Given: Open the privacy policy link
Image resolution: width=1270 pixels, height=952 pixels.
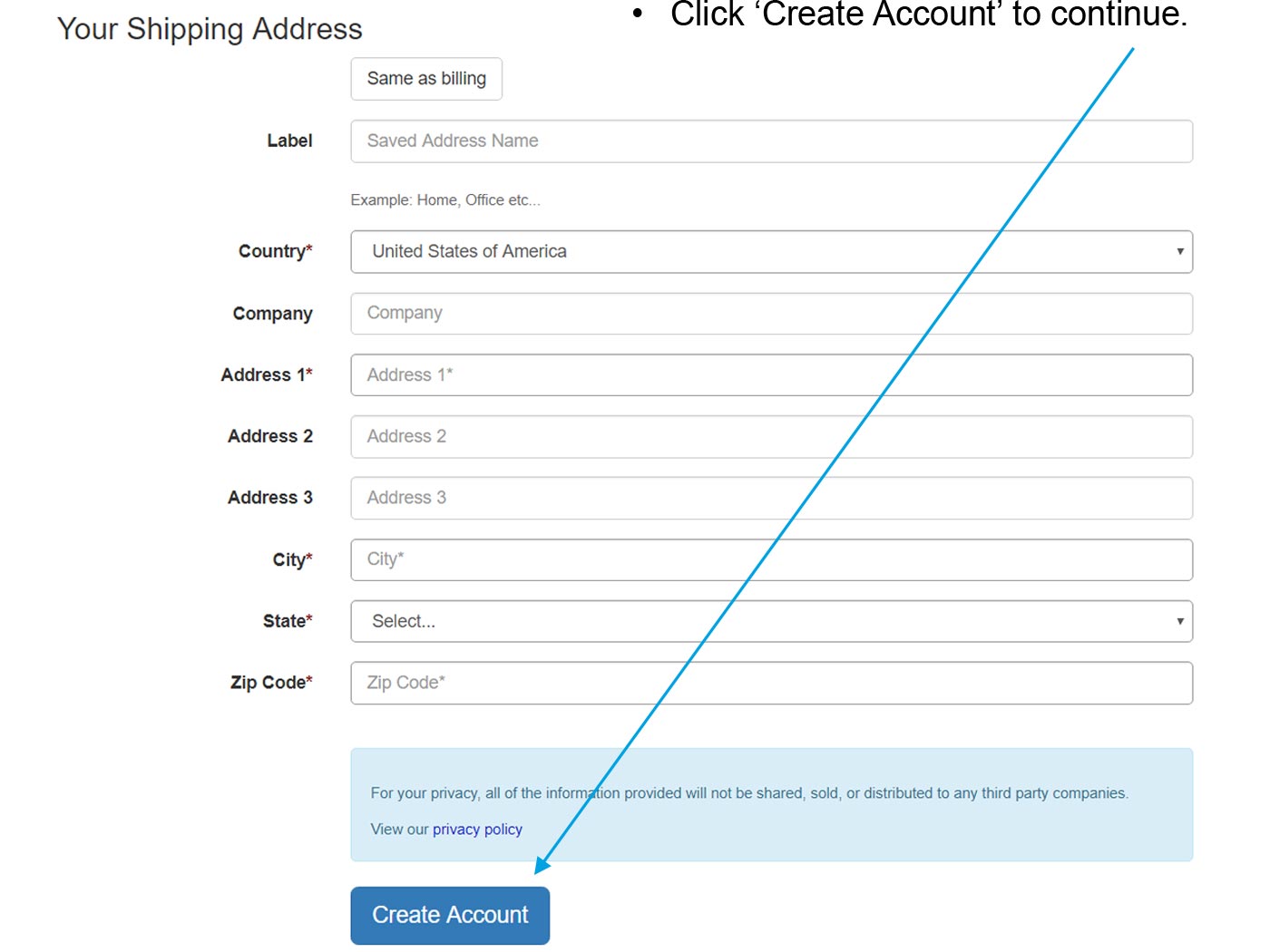Looking at the screenshot, I should [x=477, y=830].
